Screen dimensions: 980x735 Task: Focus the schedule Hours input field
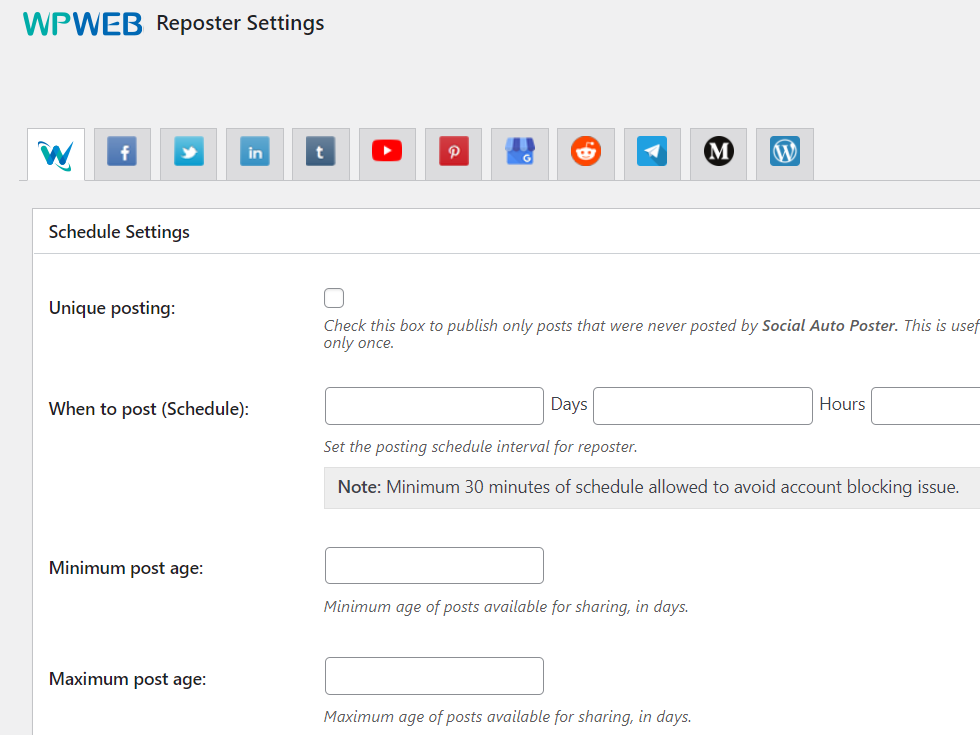pyautogui.click(x=703, y=406)
